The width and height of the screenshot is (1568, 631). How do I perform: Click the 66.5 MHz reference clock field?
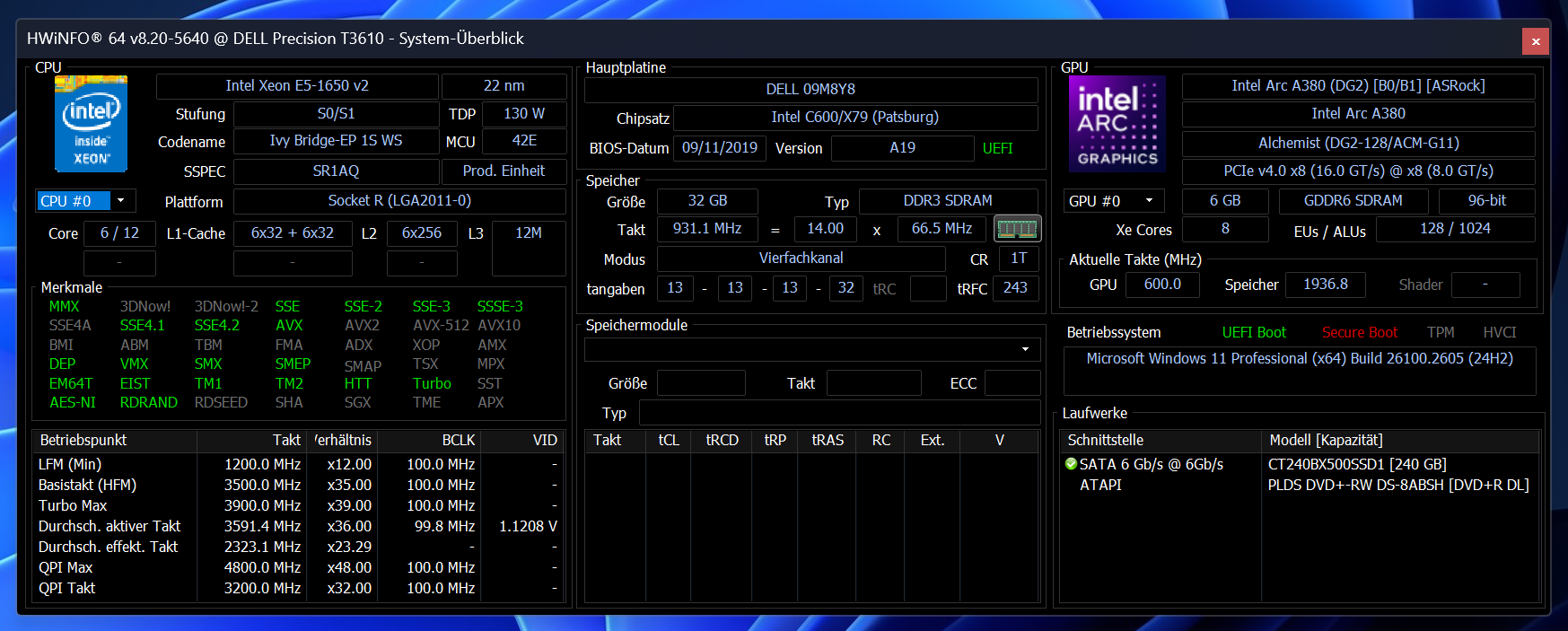tap(942, 229)
